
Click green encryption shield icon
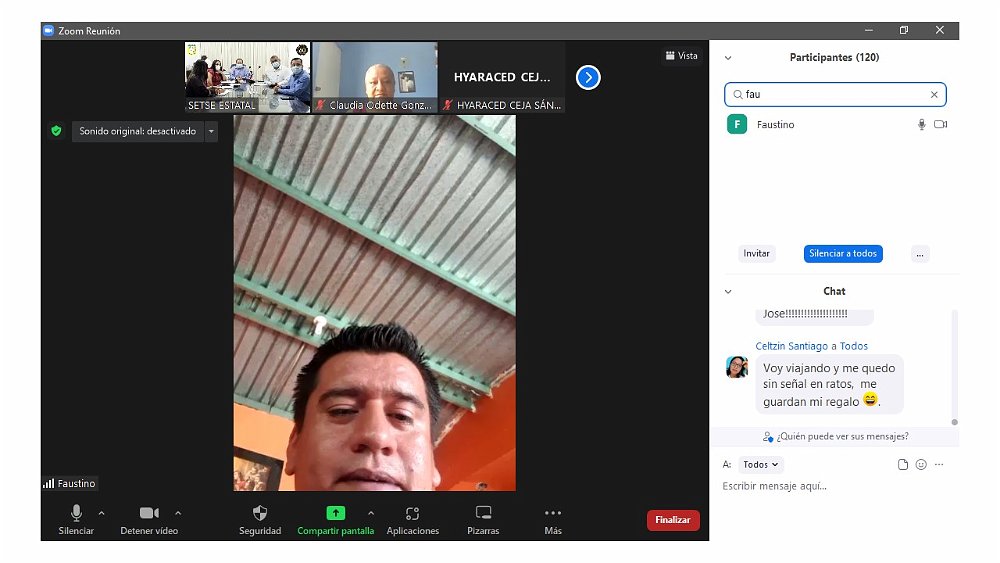click(56, 131)
